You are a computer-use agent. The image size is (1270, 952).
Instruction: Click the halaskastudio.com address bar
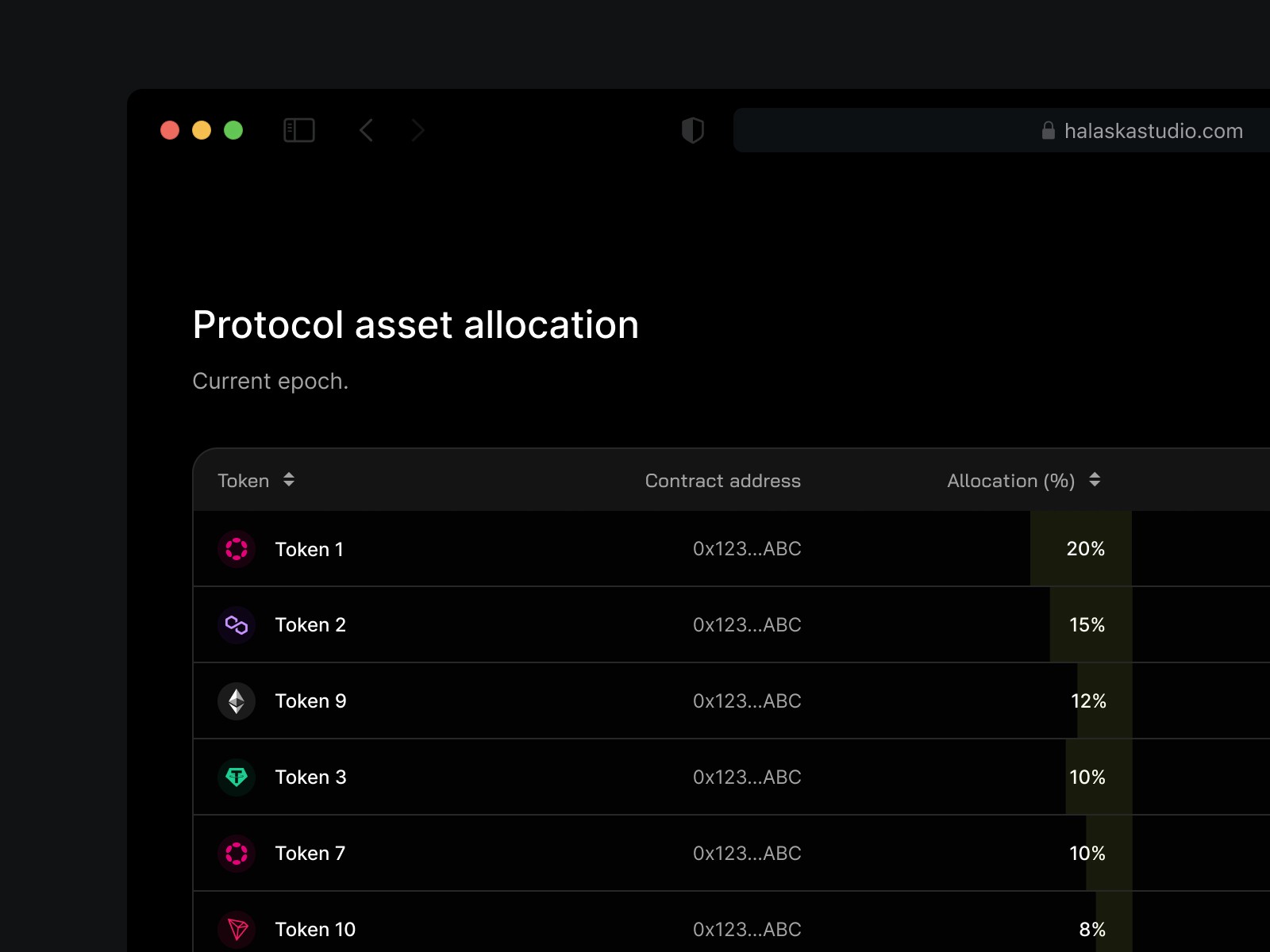[x=1002, y=130]
